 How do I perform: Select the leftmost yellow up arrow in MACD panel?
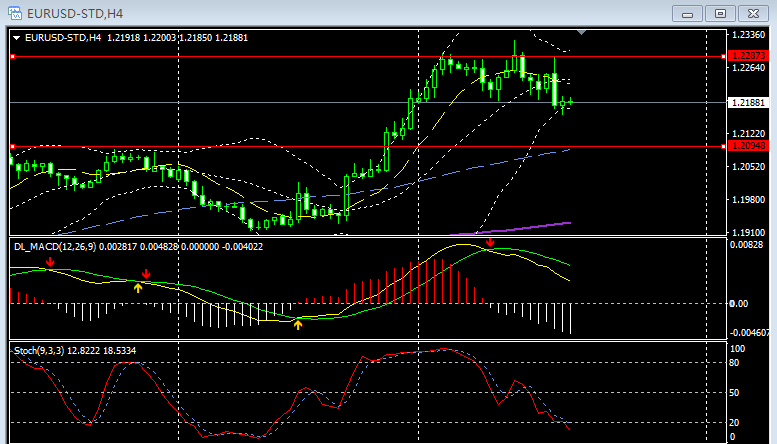pyautogui.click(x=139, y=288)
